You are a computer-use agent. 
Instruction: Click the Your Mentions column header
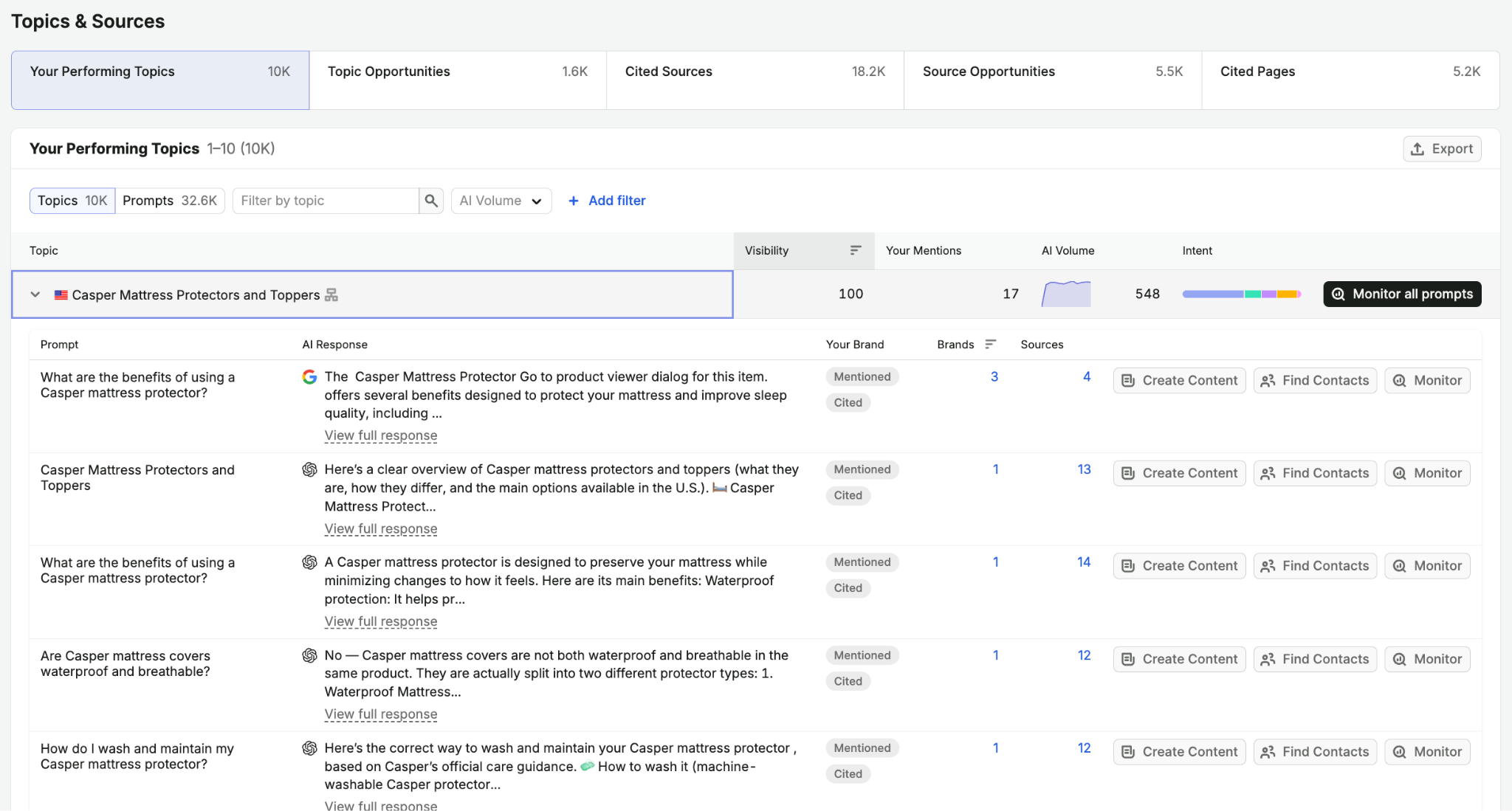click(x=924, y=251)
